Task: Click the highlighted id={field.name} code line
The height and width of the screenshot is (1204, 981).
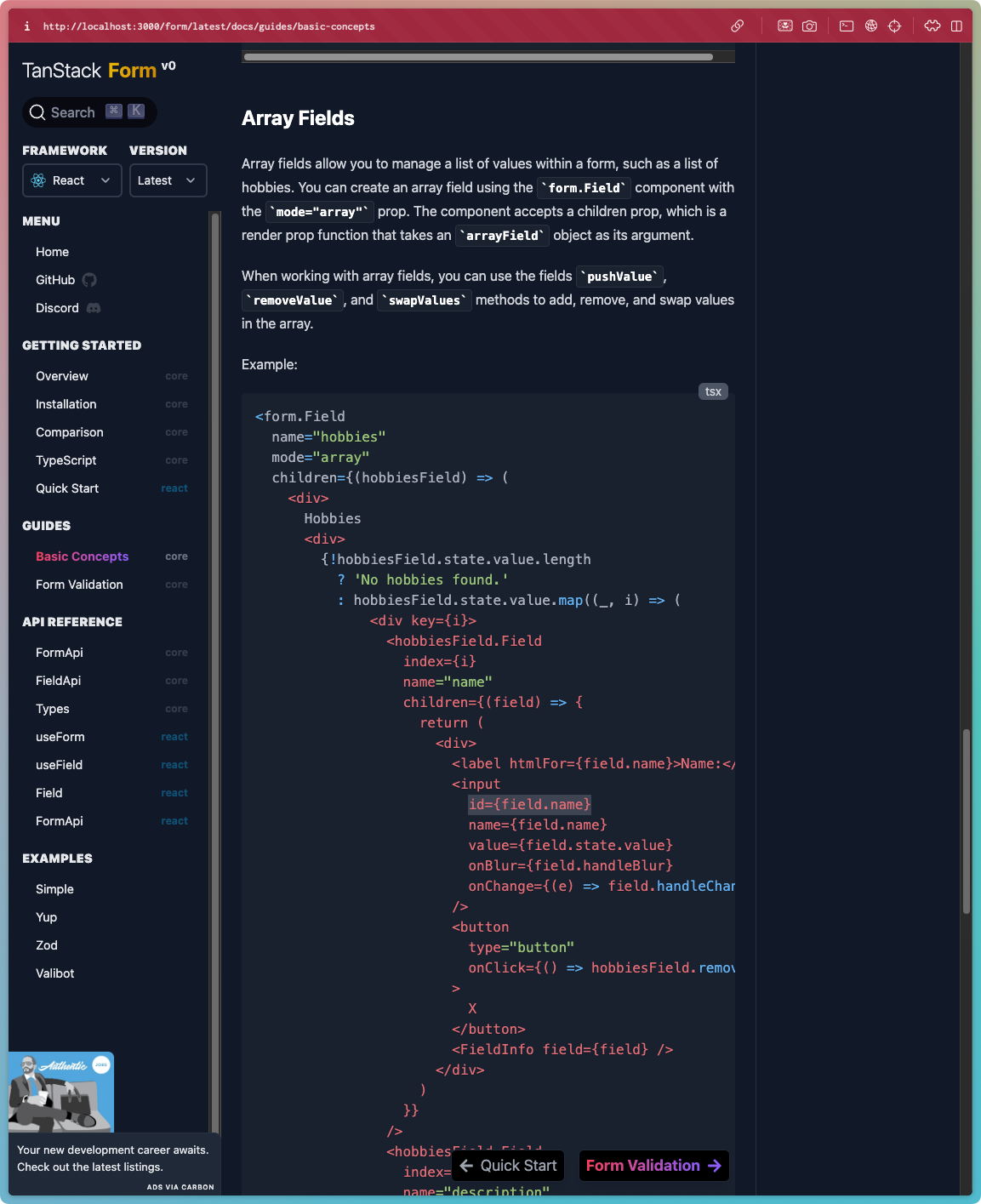Action: point(529,804)
